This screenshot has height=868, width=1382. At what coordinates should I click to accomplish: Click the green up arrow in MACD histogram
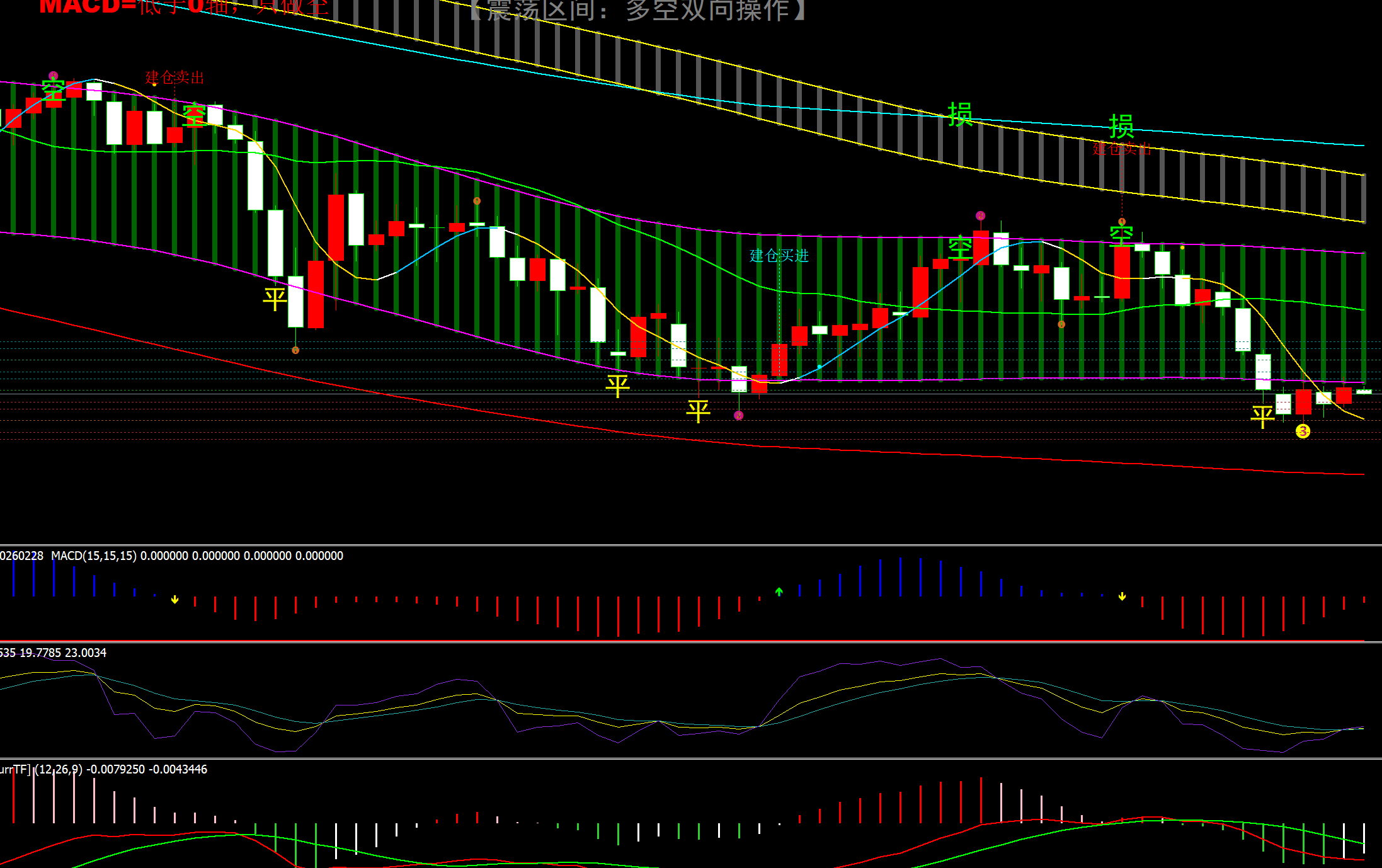click(x=779, y=591)
